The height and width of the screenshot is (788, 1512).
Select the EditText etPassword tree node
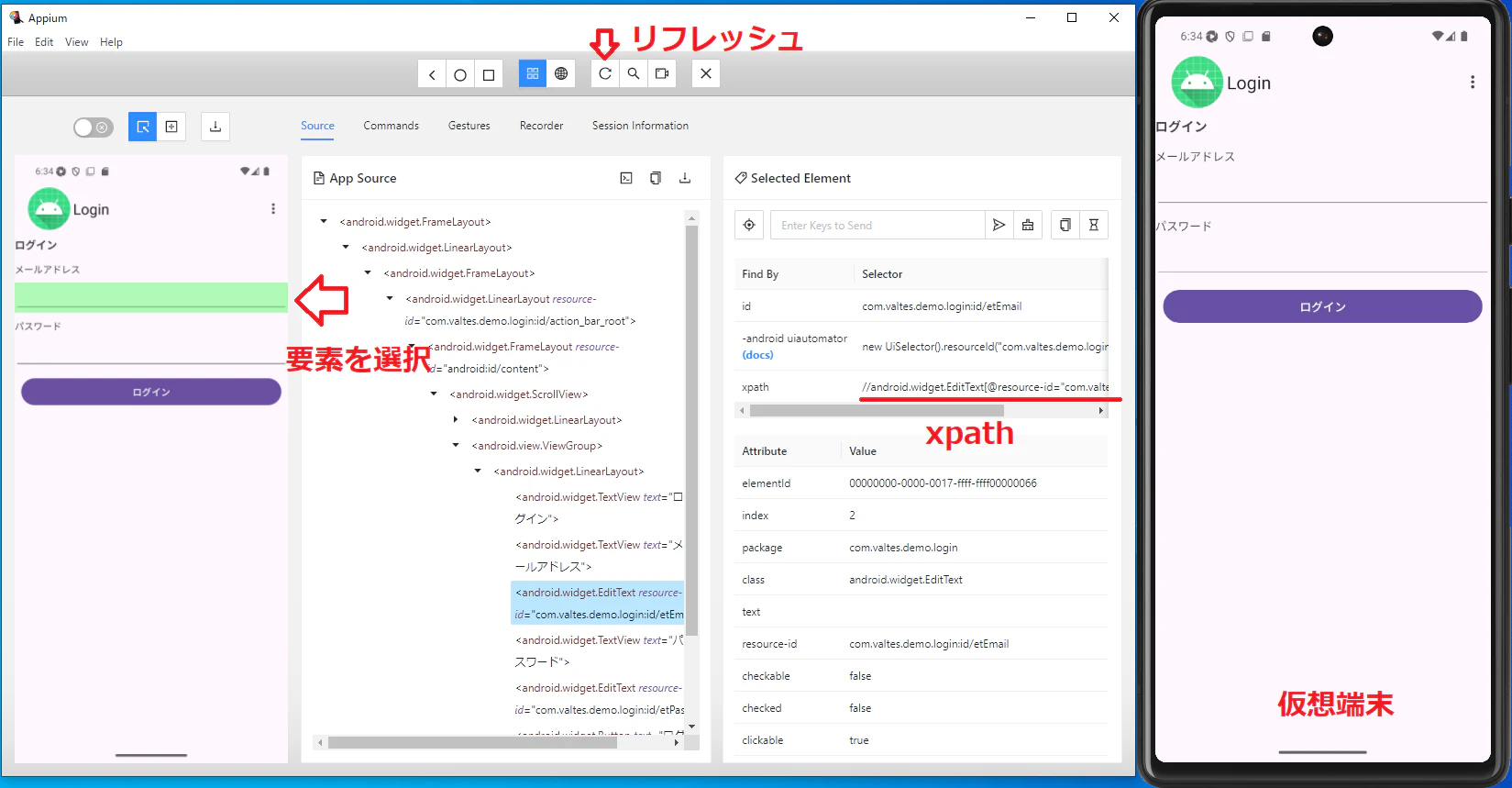click(599, 699)
